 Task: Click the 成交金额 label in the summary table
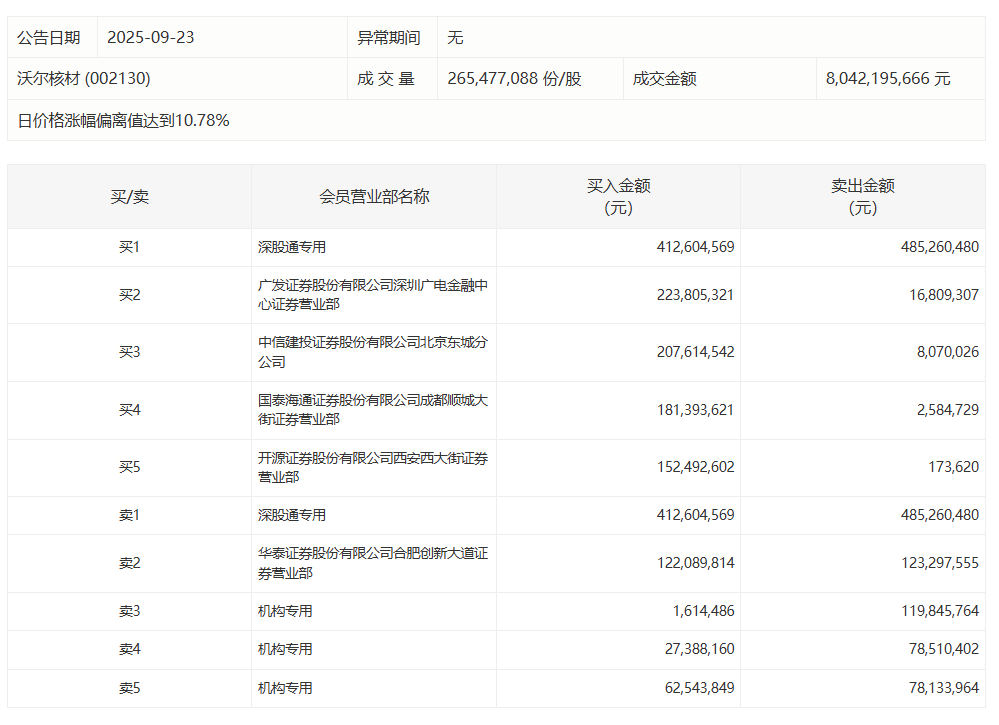click(665, 78)
